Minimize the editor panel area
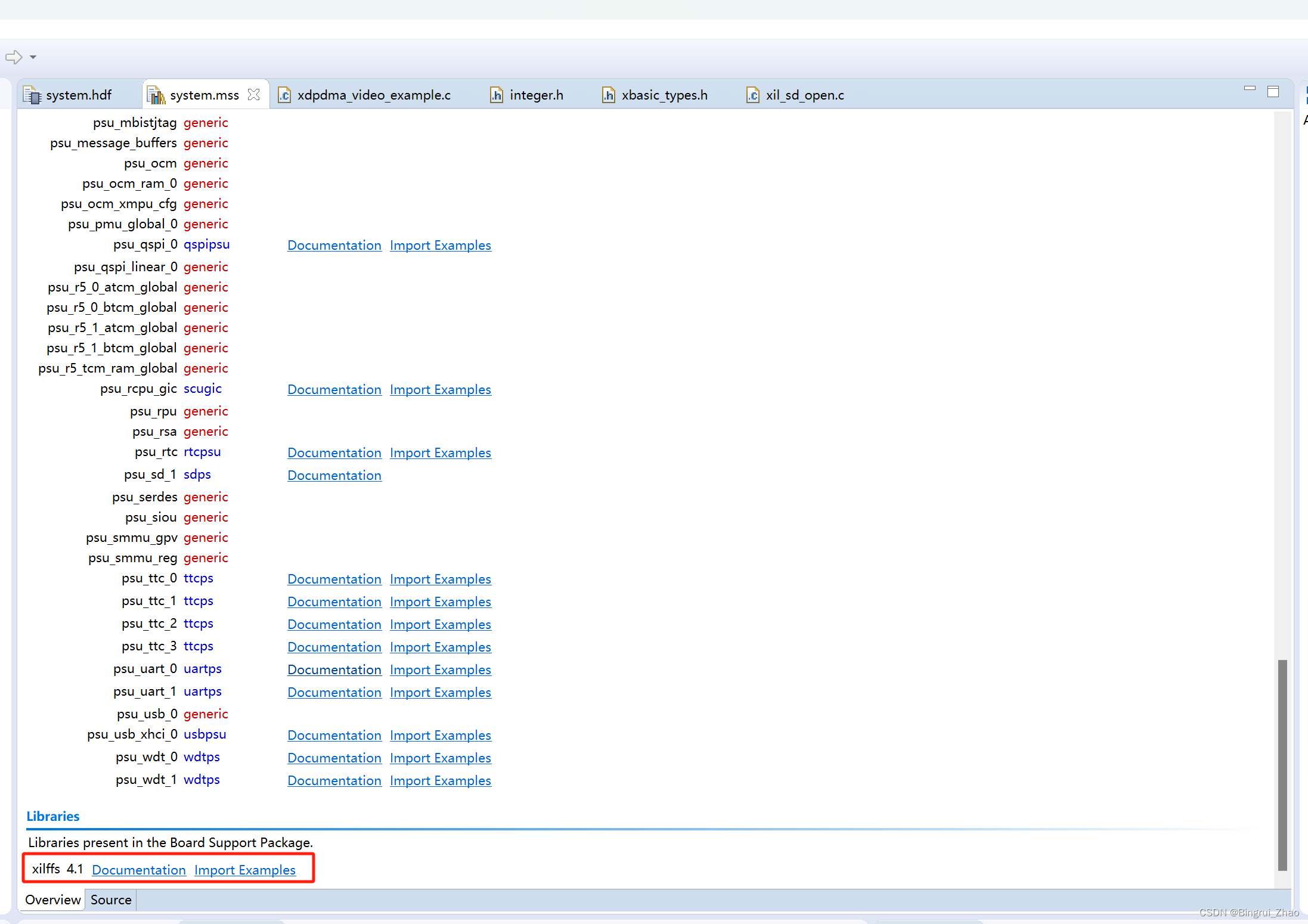Image resolution: width=1308 pixels, height=924 pixels. [x=1250, y=89]
